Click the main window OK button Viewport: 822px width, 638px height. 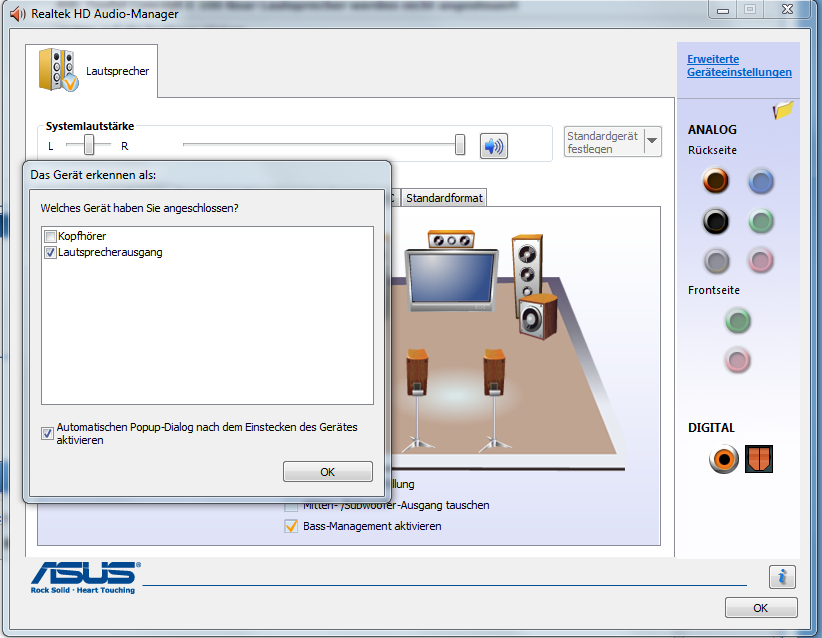[x=761, y=608]
